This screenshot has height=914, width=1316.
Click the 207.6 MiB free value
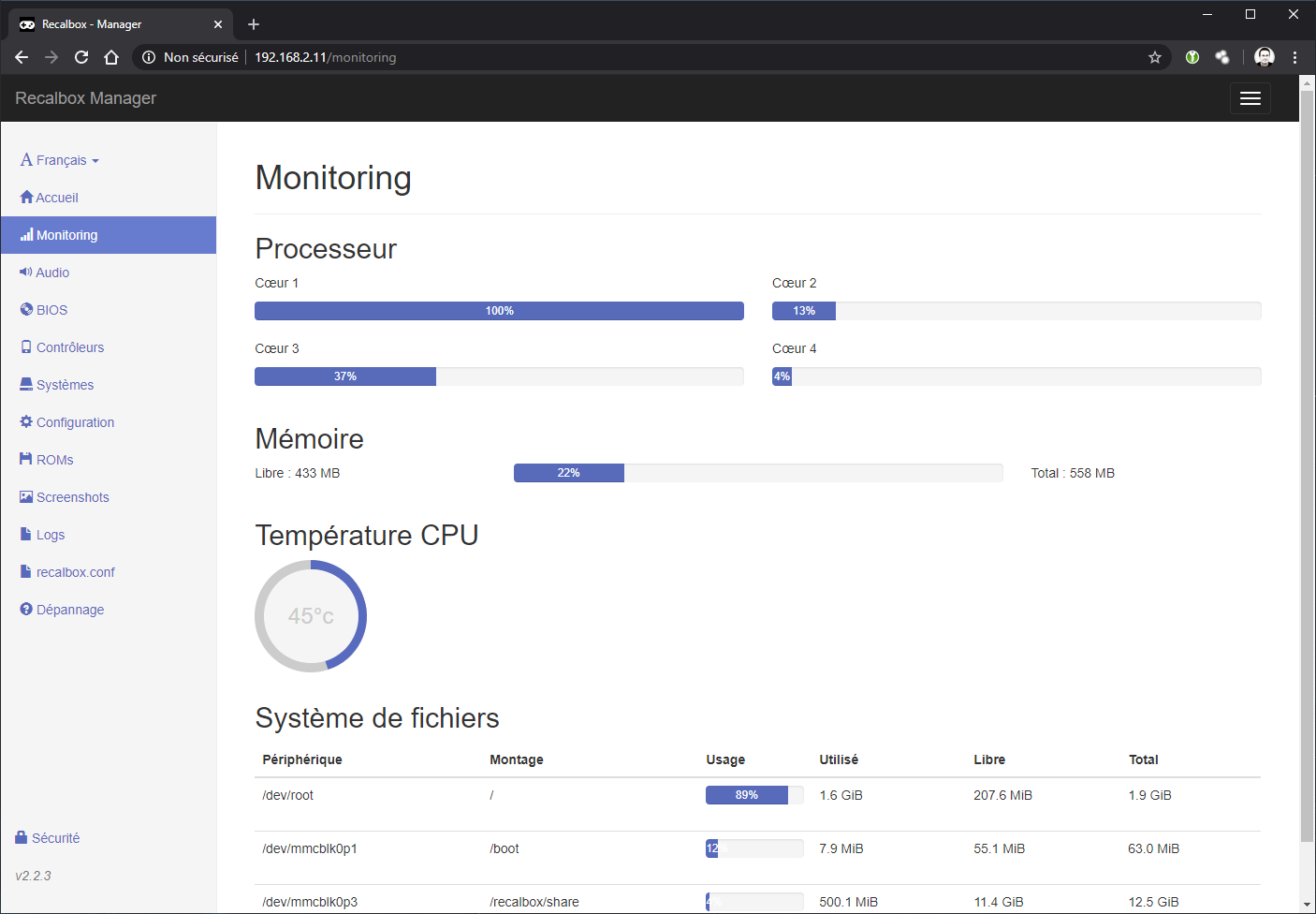coord(1002,795)
